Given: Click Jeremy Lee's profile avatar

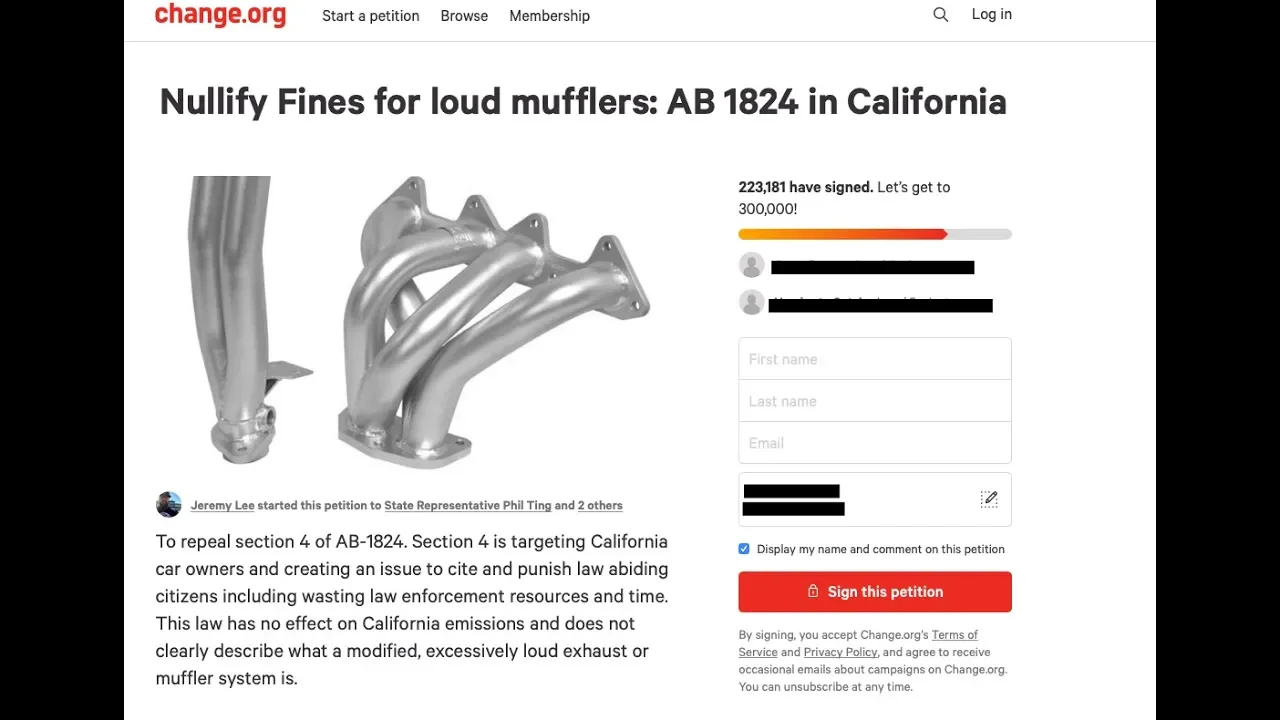Looking at the screenshot, I should point(169,504).
